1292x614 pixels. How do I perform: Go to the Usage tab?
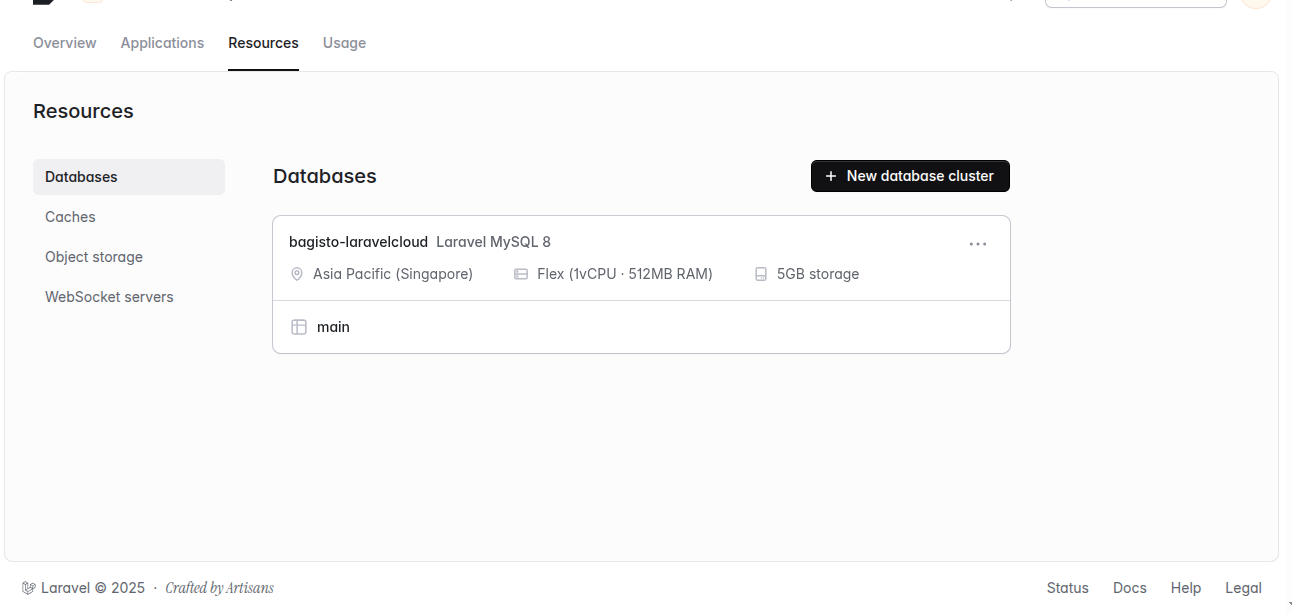344,43
